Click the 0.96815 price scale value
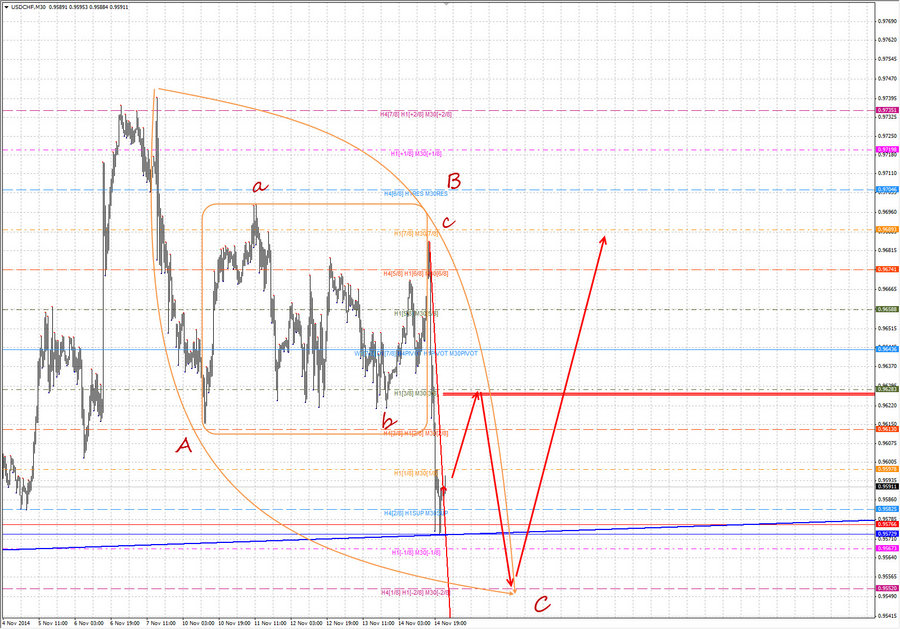 pyautogui.click(x=887, y=251)
